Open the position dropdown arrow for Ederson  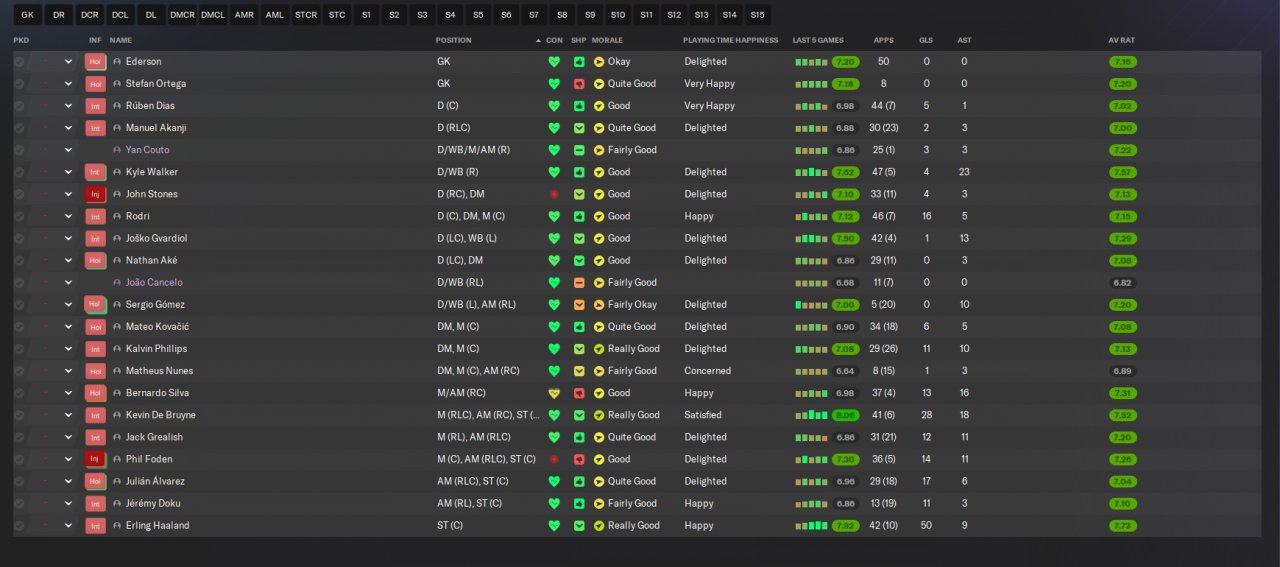68,62
